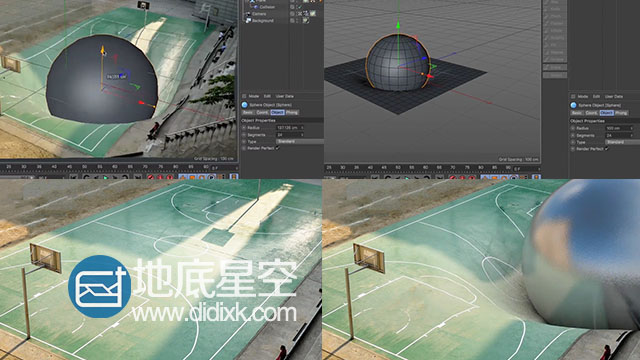
Task: Open the Mode menu in left attributes panel
Action: (x=254, y=96)
